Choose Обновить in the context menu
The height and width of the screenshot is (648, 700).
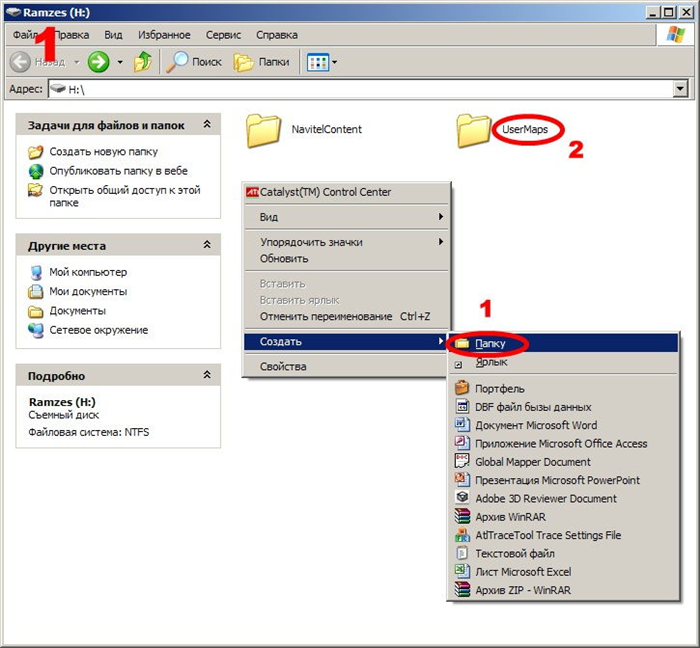346,259
